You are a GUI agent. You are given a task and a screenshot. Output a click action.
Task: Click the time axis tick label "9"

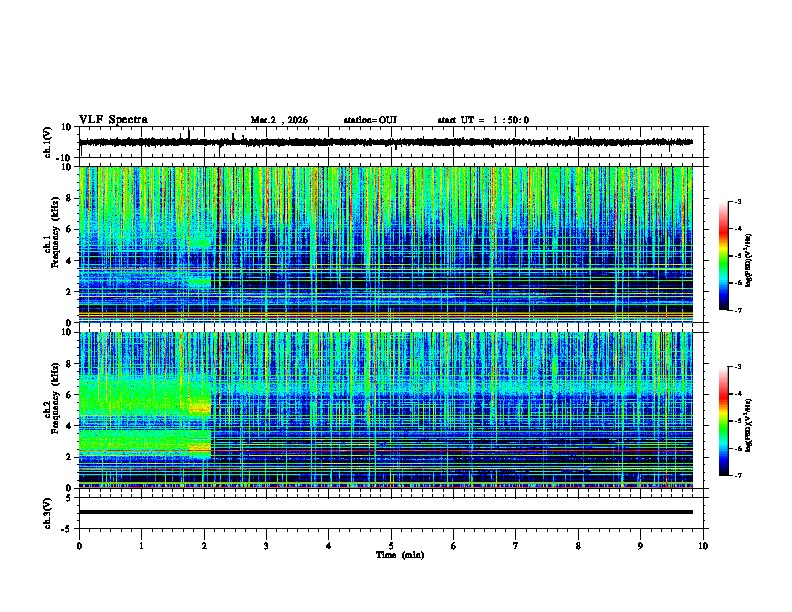640,546
